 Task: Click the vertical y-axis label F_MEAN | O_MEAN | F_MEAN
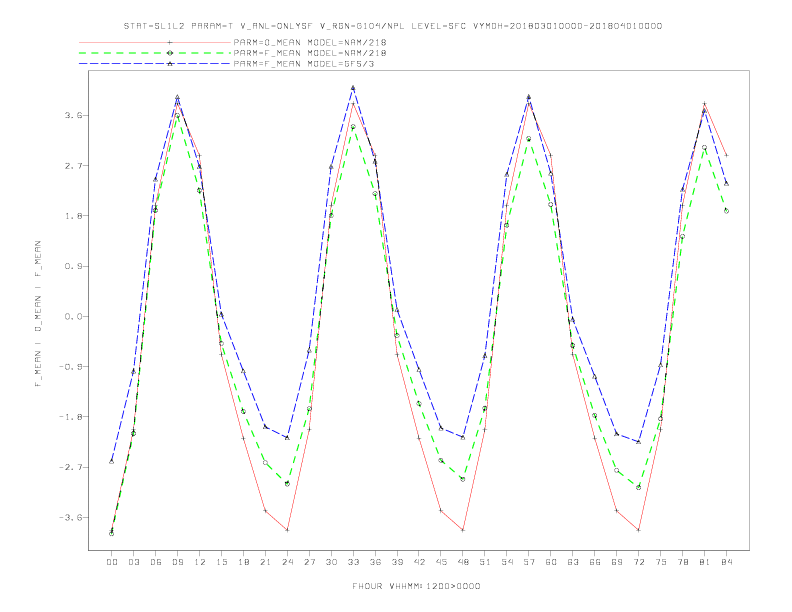(x=37, y=314)
